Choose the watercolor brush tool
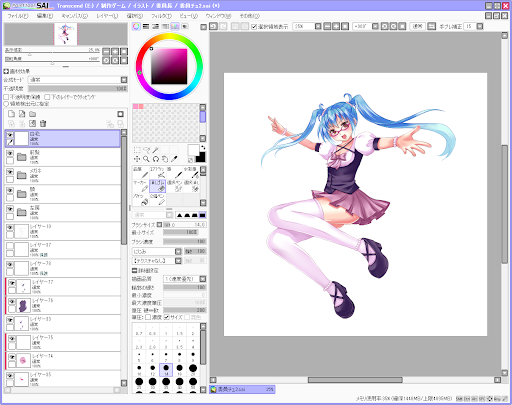This screenshot has height=405, width=512. coord(191,173)
